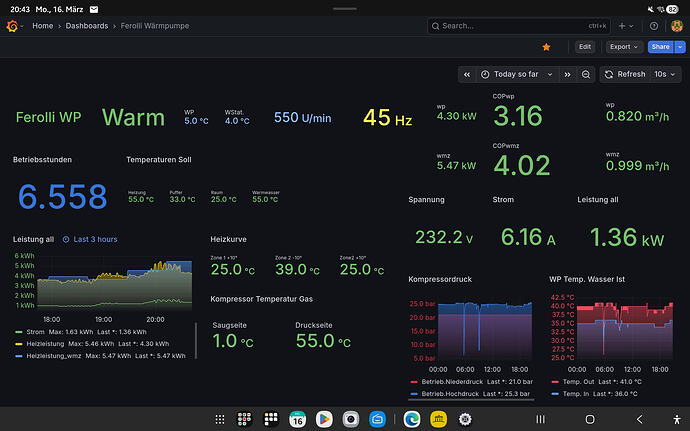Move time range forwards with double-right arrows
This screenshot has width=690, height=431.
568,74
